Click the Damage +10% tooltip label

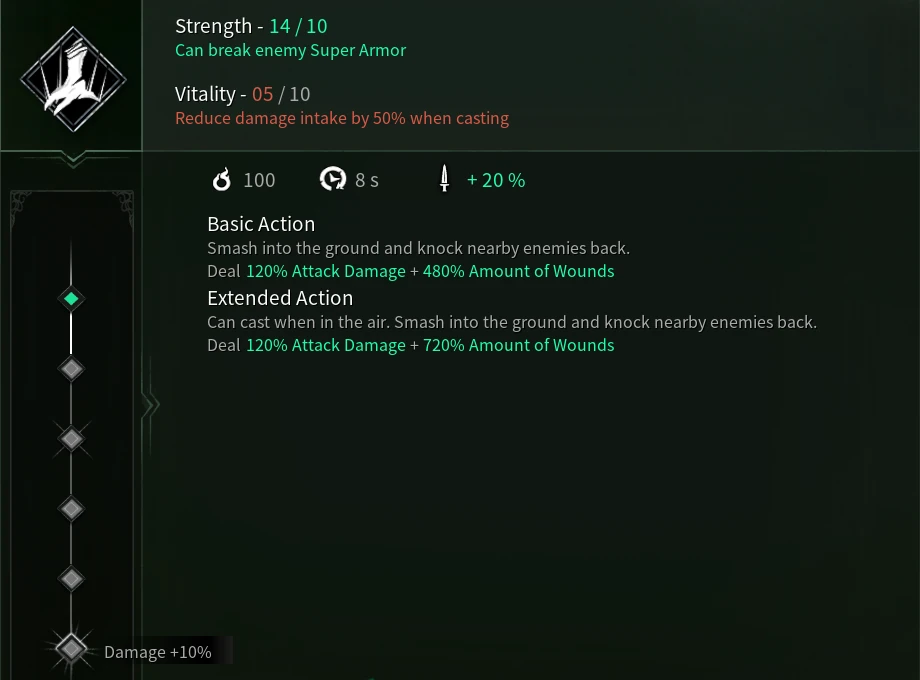[158, 652]
